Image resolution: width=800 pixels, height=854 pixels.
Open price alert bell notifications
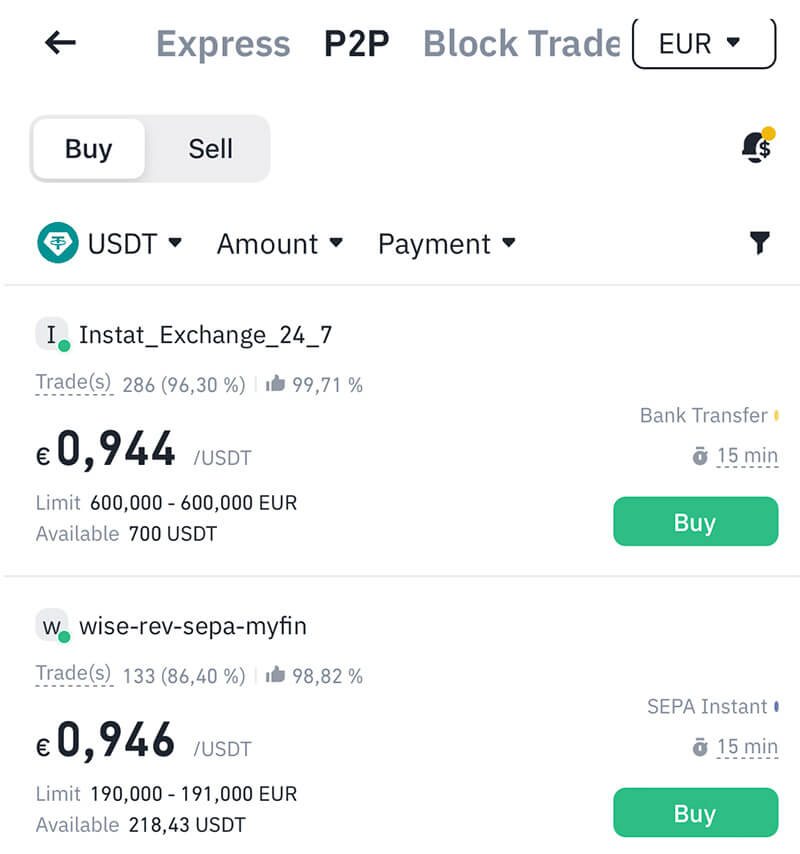point(757,148)
